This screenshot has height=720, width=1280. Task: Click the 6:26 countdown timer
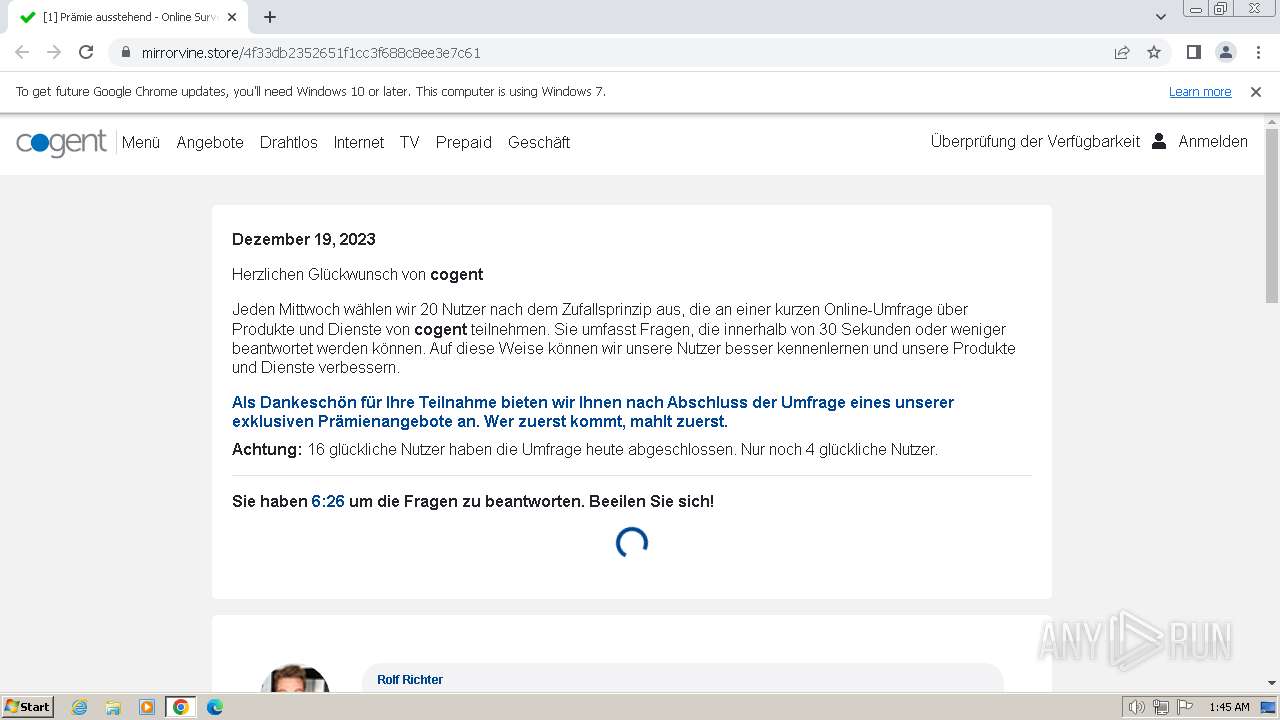[328, 501]
